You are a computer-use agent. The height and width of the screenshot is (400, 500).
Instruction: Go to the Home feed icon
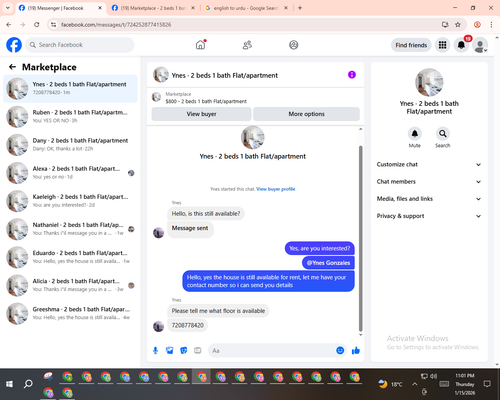[x=200, y=45]
